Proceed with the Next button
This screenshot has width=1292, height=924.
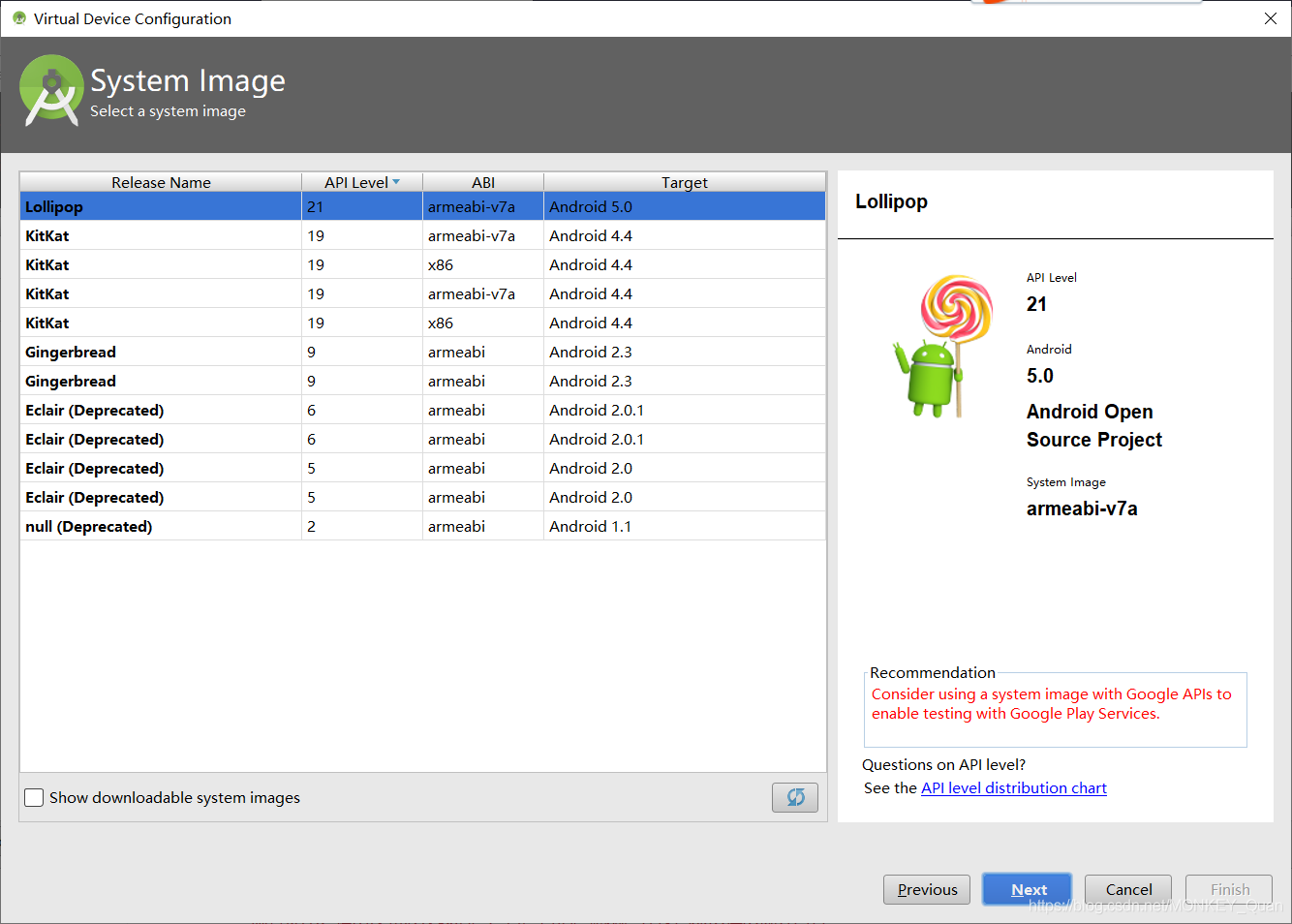pyautogui.click(x=1027, y=889)
